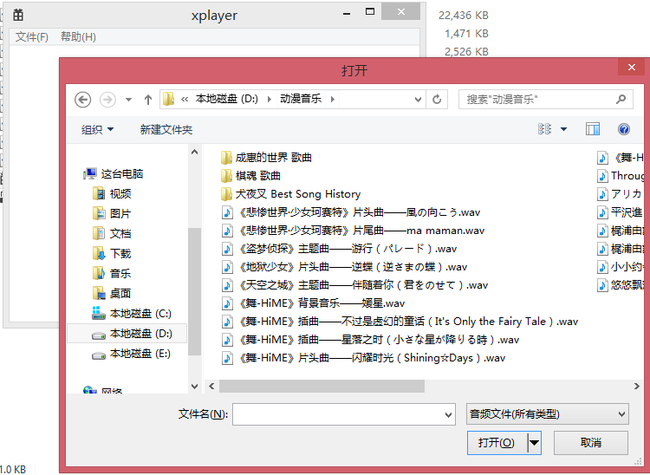
Task: Click xplayer window title bar icon
Action: (x=18, y=15)
